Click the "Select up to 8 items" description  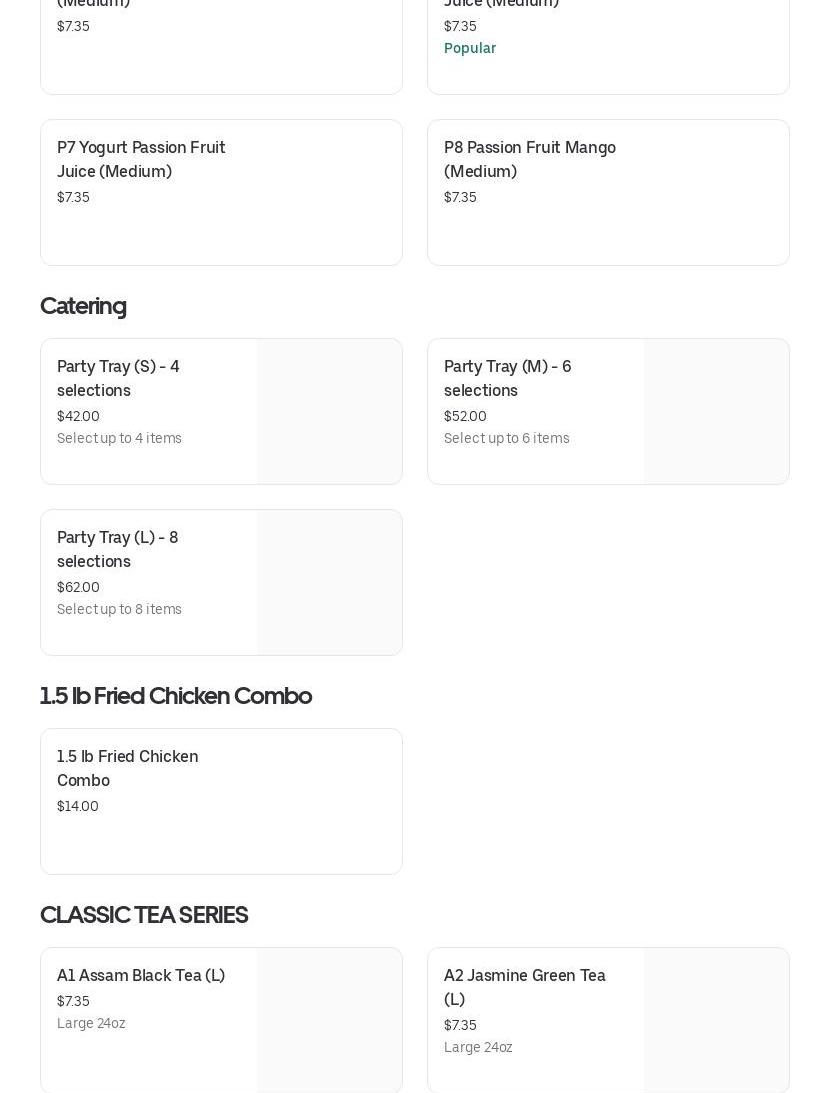pyautogui.click(x=119, y=609)
